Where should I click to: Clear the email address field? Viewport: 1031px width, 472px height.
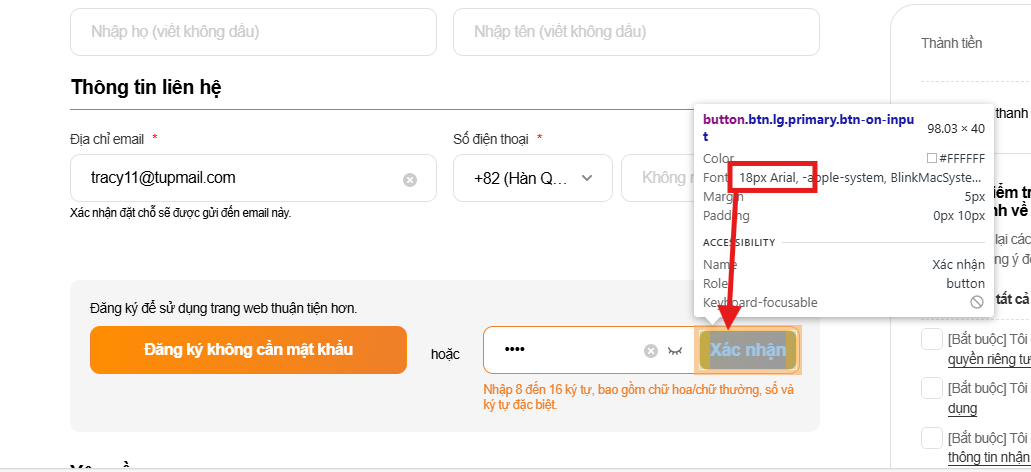pyautogui.click(x=410, y=180)
